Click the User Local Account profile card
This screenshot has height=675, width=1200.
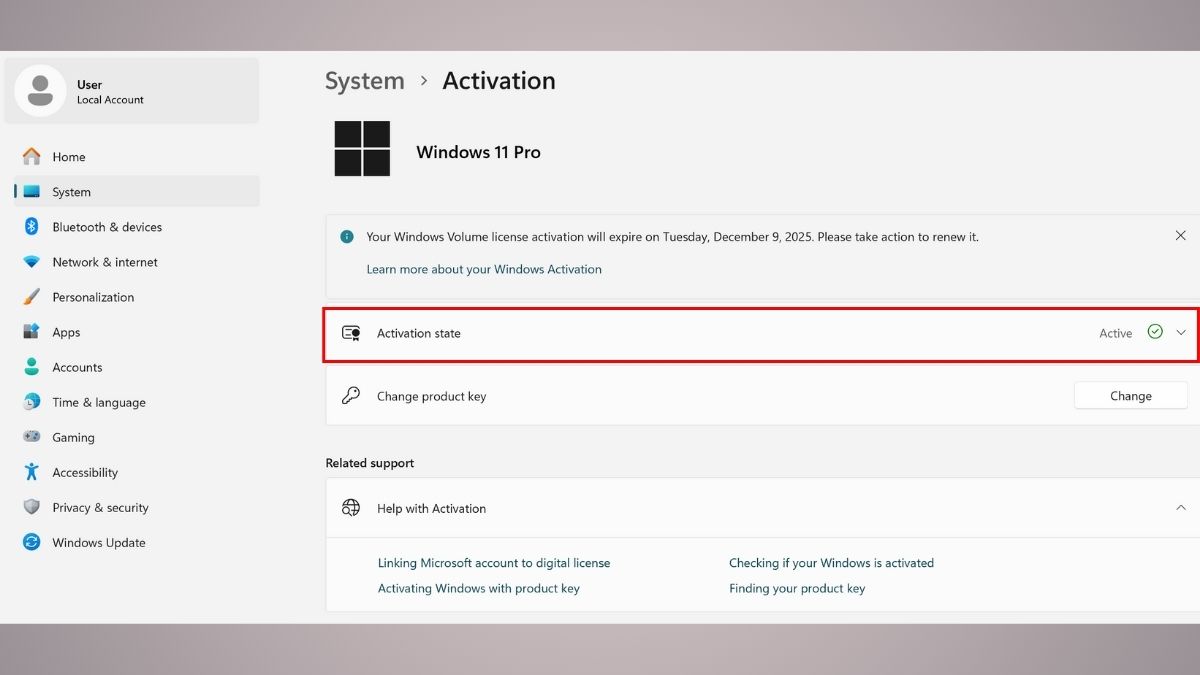pyautogui.click(x=132, y=90)
